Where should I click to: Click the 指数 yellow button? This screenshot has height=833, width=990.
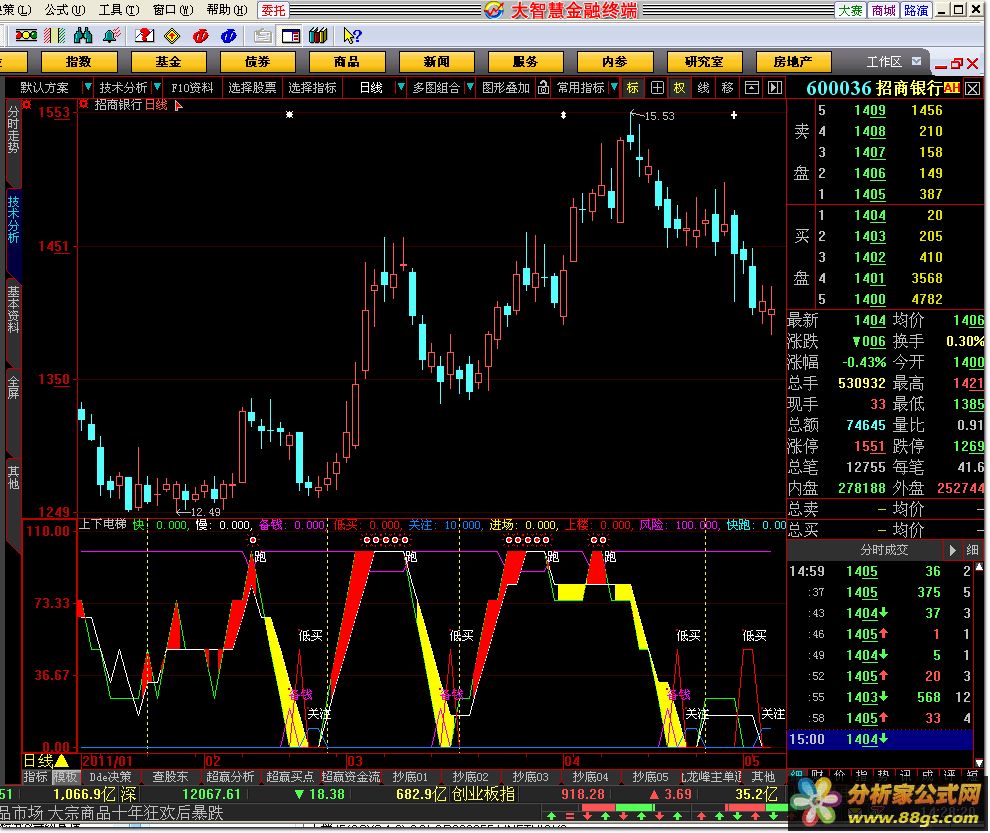tap(79, 62)
